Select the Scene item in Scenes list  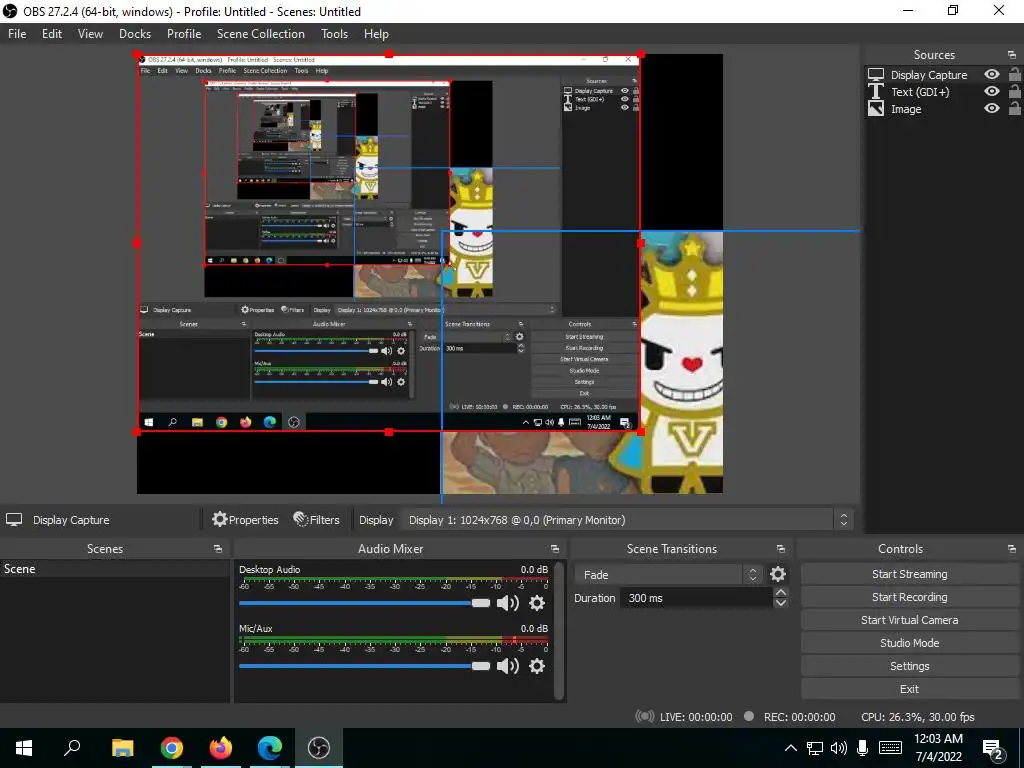115,569
